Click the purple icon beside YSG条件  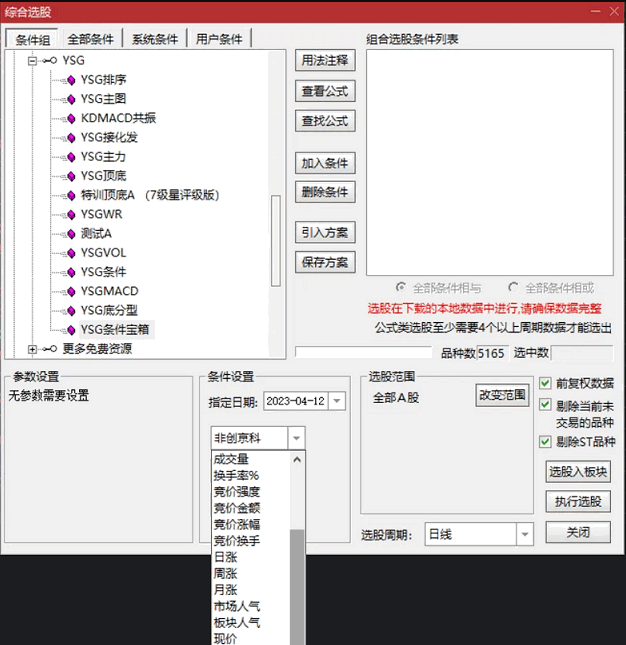(71, 272)
